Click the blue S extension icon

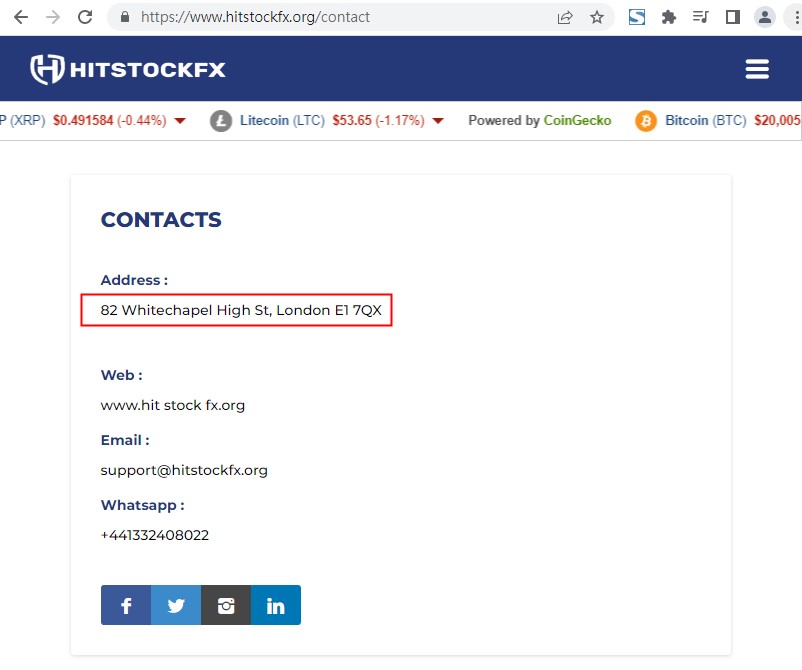pos(637,17)
